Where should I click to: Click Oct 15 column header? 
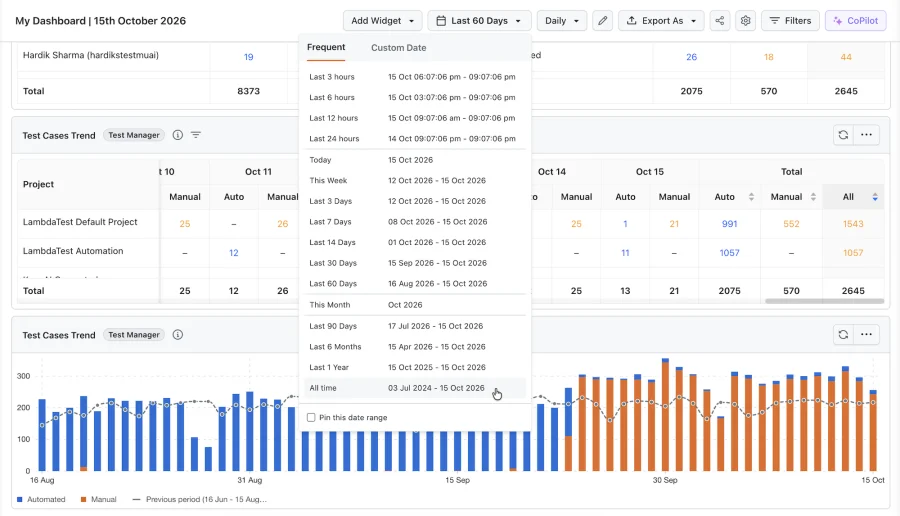tap(650, 172)
